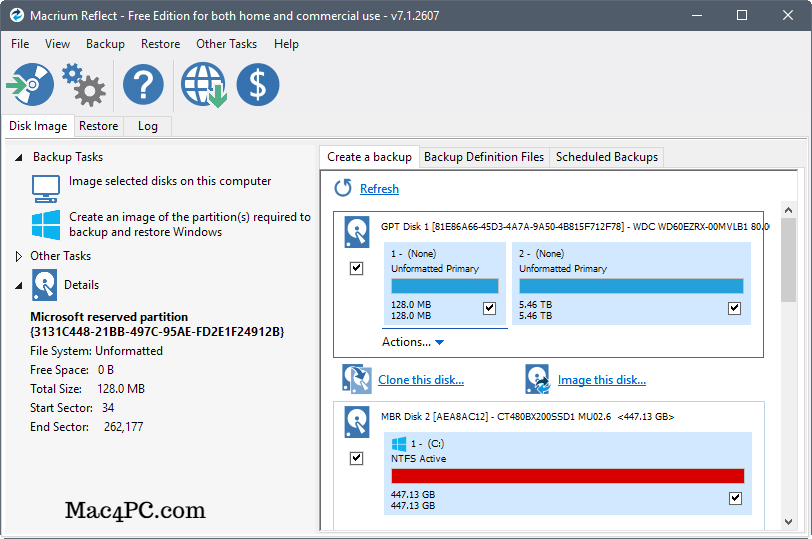Open the Actions... dropdown for Disk 1
Image resolution: width=812 pixels, height=539 pixels.
tap(413, 342)
